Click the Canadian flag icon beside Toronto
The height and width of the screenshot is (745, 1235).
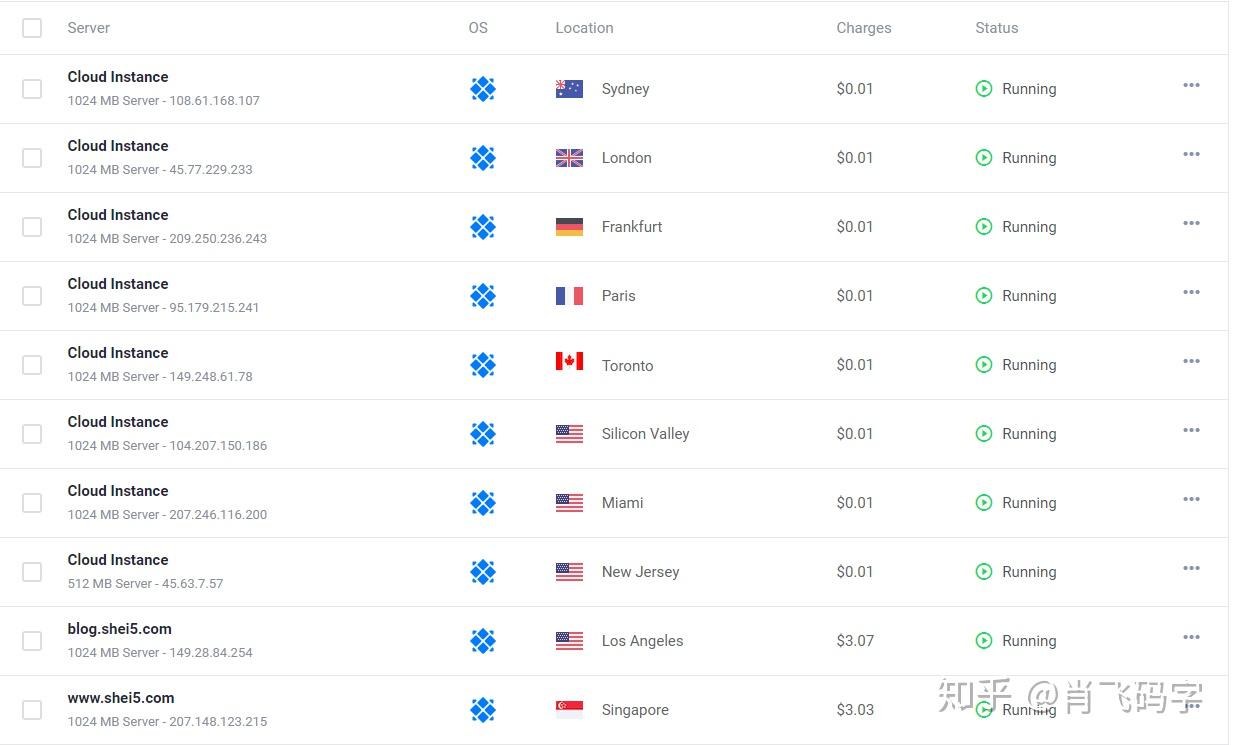pyautogui.click(x=569, y=362)
